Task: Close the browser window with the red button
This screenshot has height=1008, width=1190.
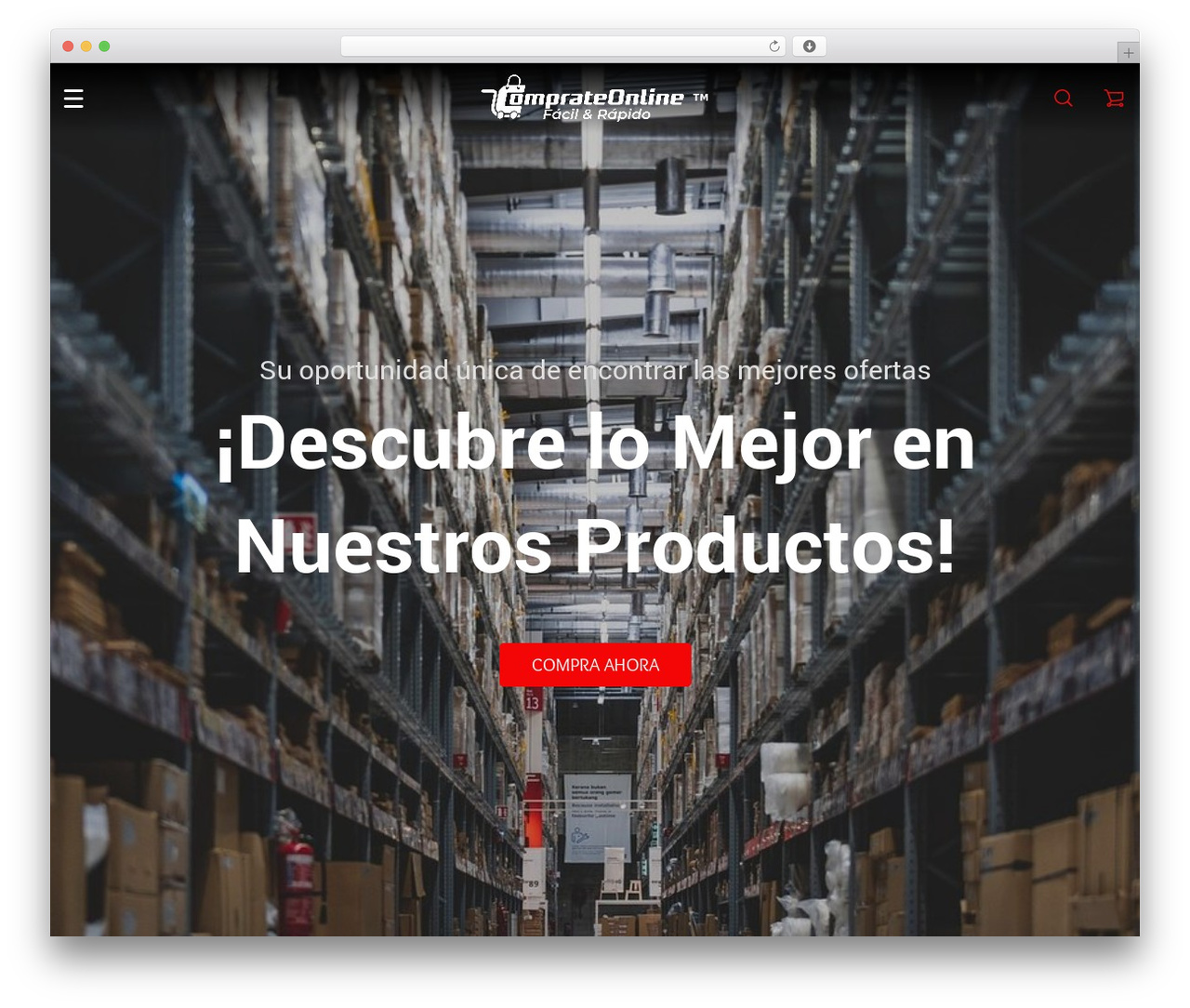Action: coord(68,46)
